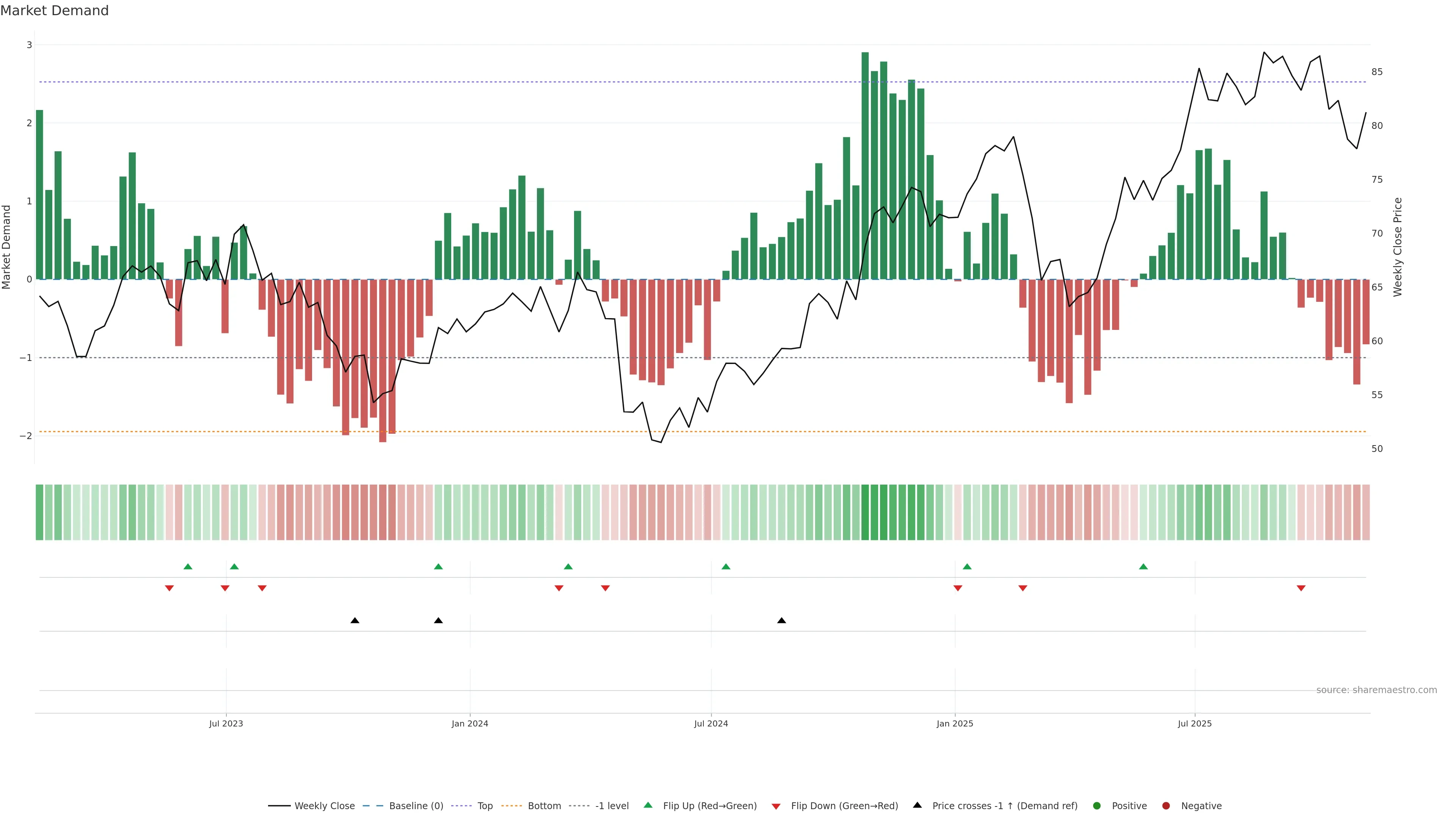
Task: Hide the Top dotted line legend entry
Action: tap(485, 806)
